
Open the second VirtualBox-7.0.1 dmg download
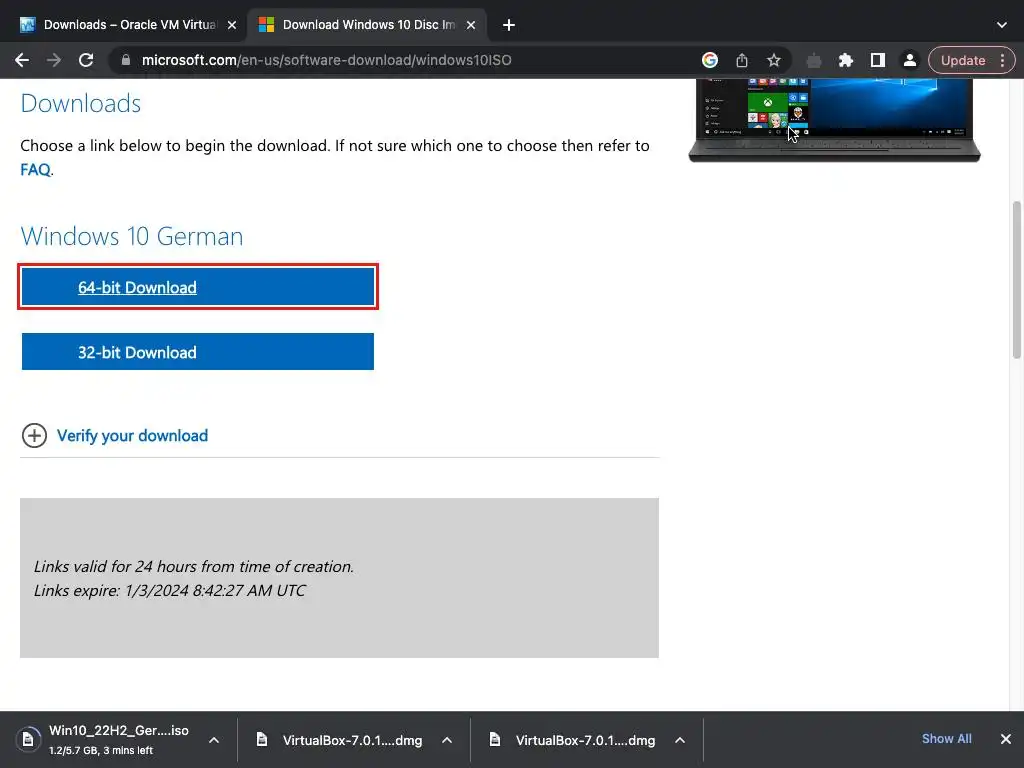point(585,740)
